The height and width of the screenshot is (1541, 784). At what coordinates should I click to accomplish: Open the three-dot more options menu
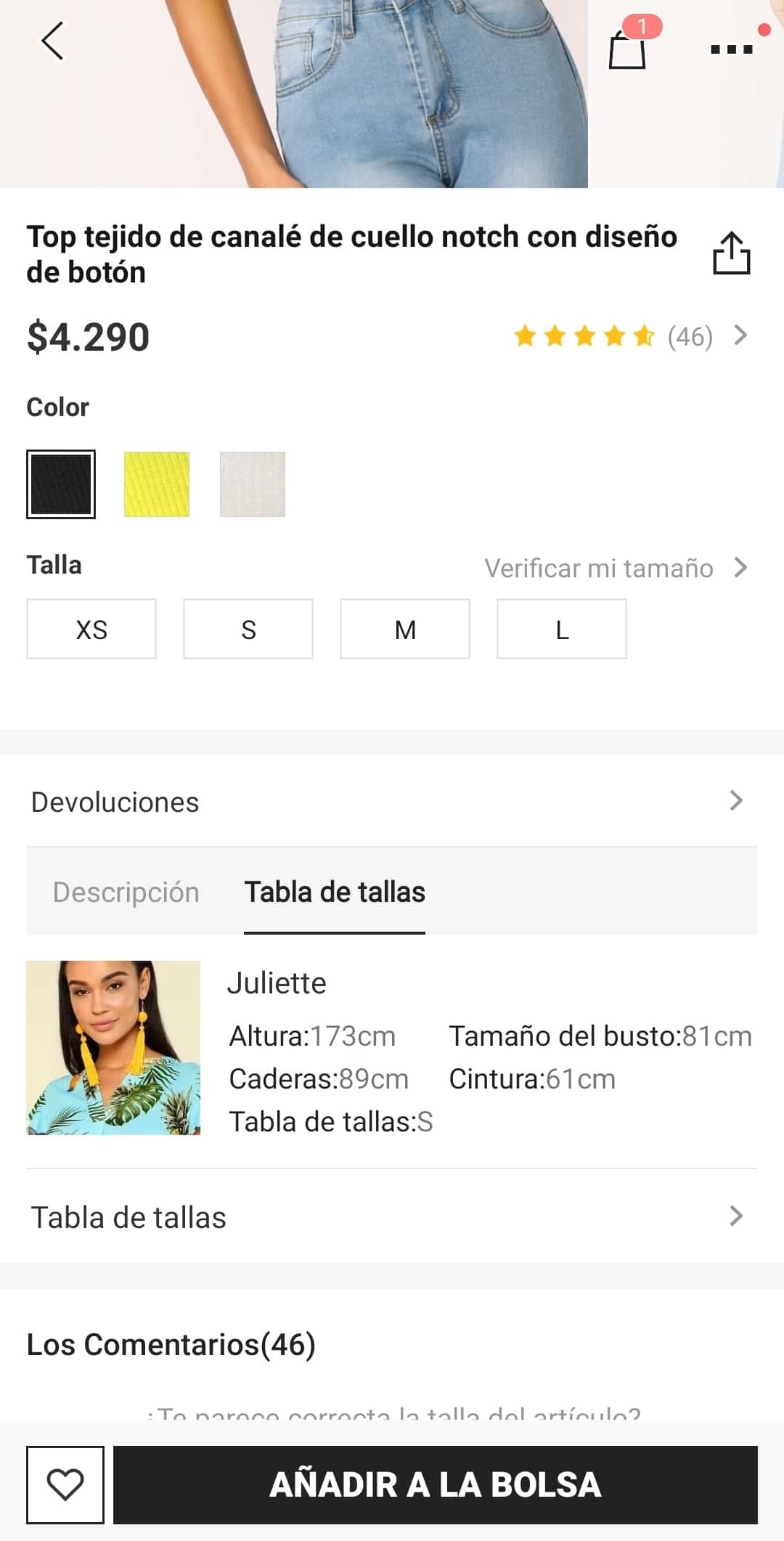[732, 49]
